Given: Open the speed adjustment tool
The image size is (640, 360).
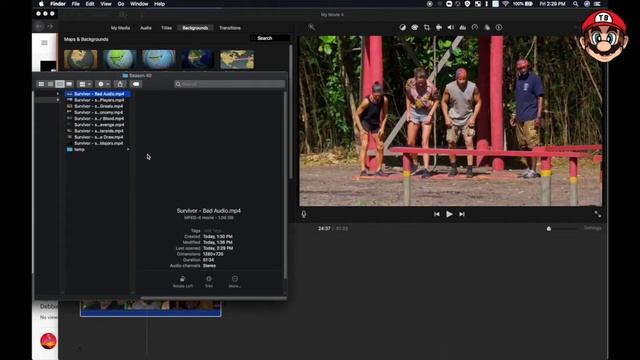Looking at the screenshot, I should pyautogui.click(x=475, y=27).
